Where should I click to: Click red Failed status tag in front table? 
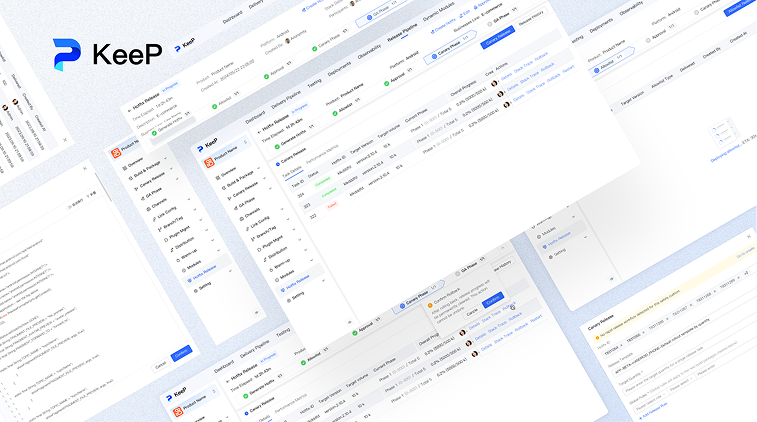tap(332, 205)
